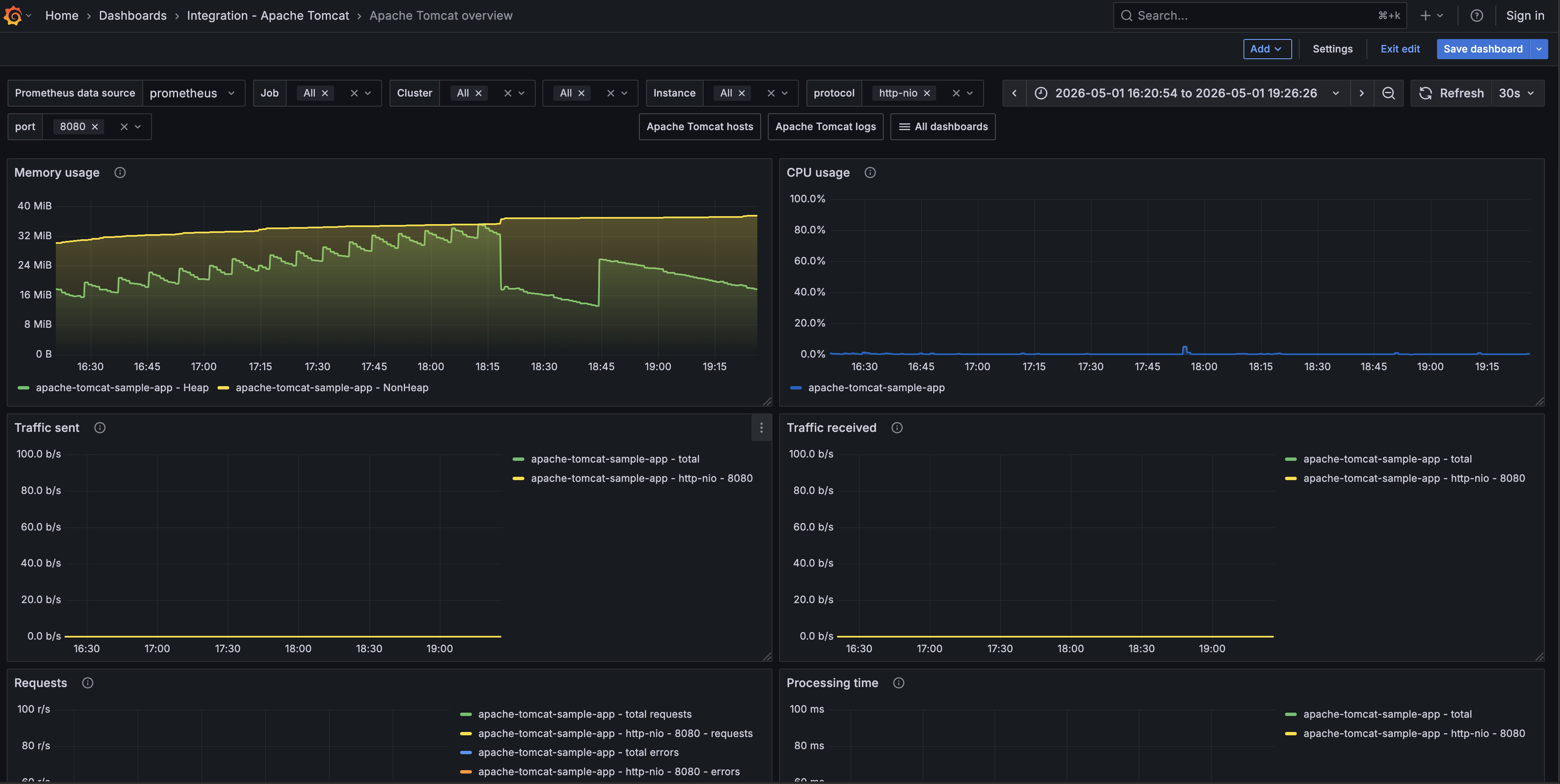
Task: Open the prometheus data source dropdown
Action: click(193, 93)
